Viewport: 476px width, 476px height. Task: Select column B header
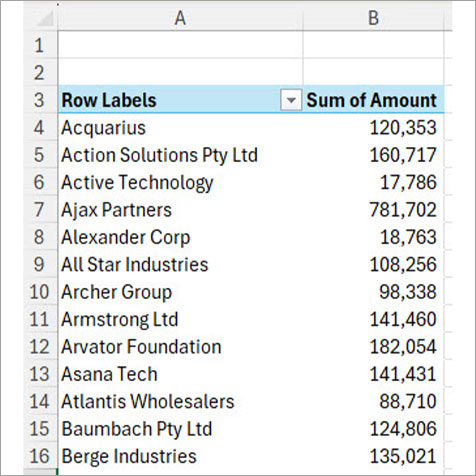[374, 18]
